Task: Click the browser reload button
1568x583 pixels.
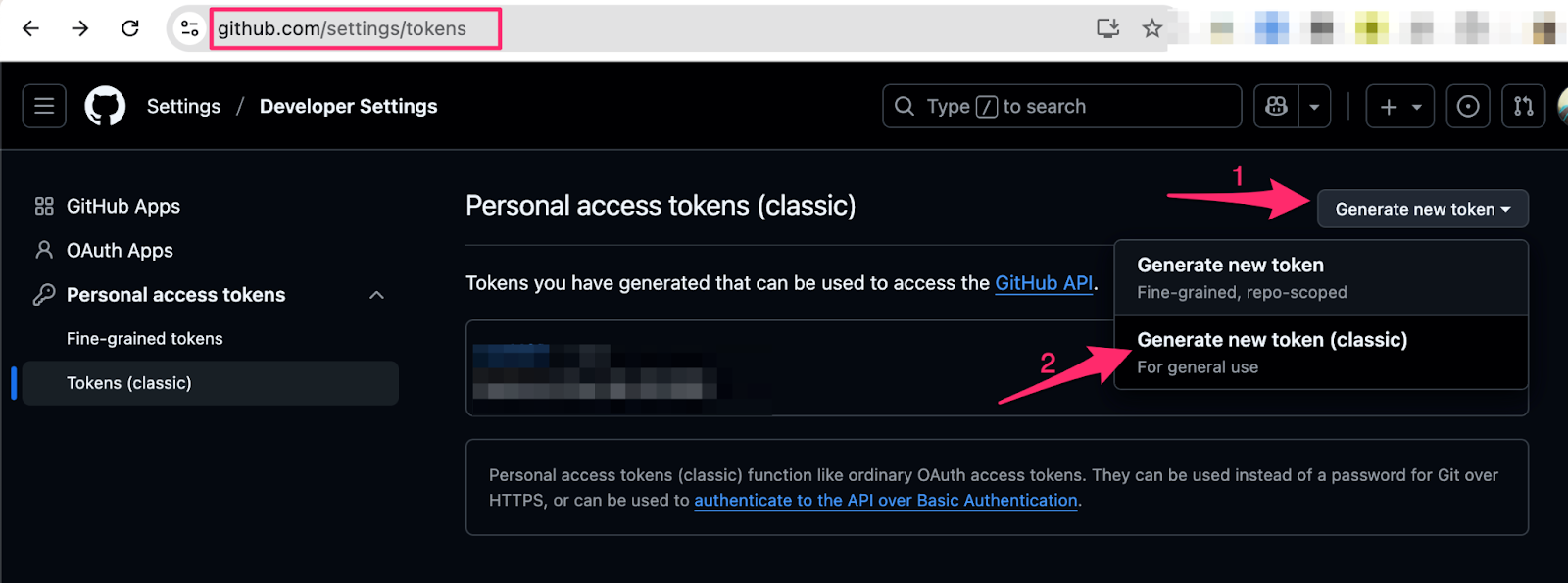Action: point(130,28)
